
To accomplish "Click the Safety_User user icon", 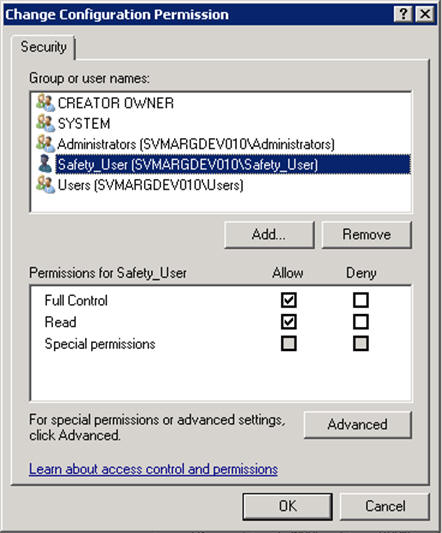I will click(45, 164).
